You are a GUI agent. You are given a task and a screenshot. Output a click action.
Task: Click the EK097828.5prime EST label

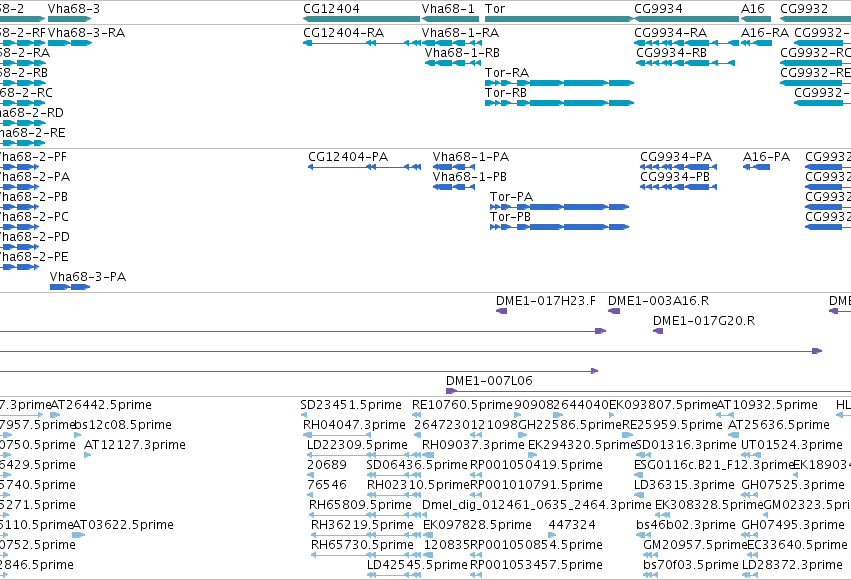477,525
